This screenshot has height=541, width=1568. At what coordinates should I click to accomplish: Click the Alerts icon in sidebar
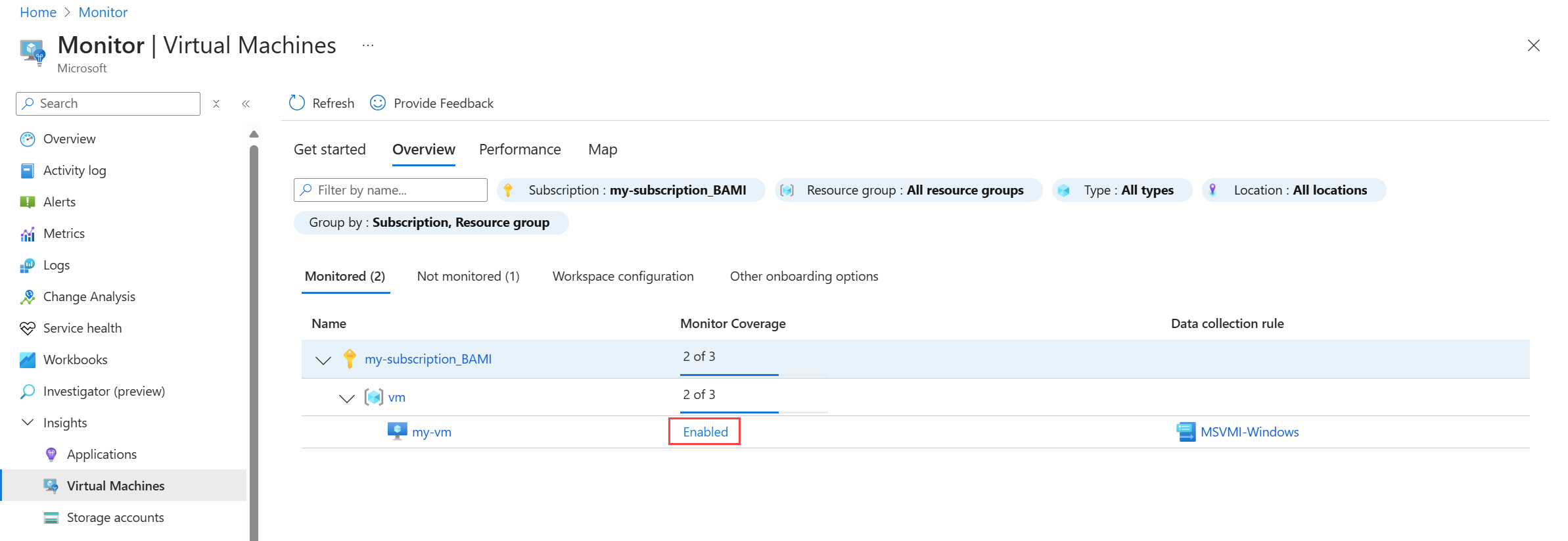[28, 202]
